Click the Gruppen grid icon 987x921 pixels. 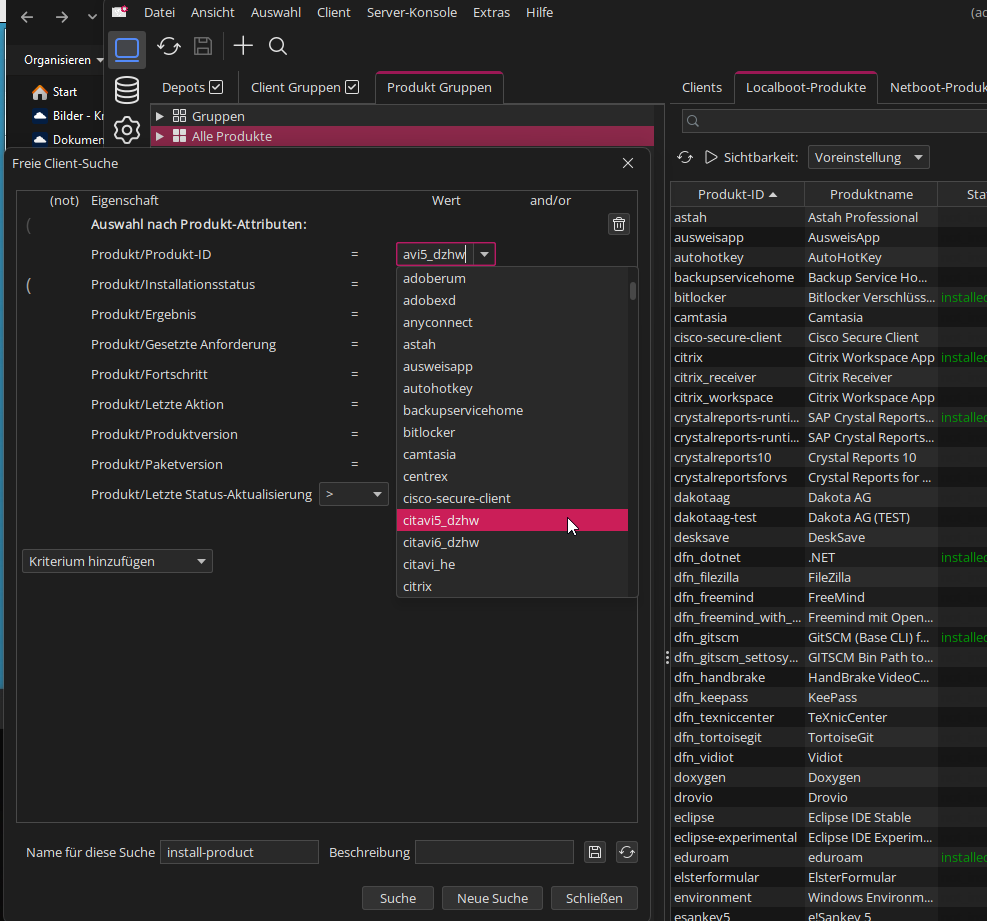point(179,116)
